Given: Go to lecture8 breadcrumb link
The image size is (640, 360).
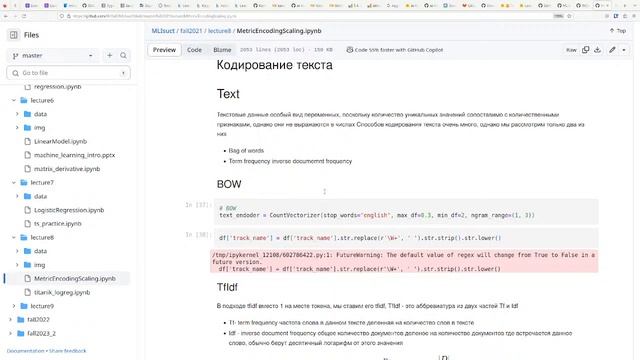Looking at the screenshot, I should [x=220, y=31].
